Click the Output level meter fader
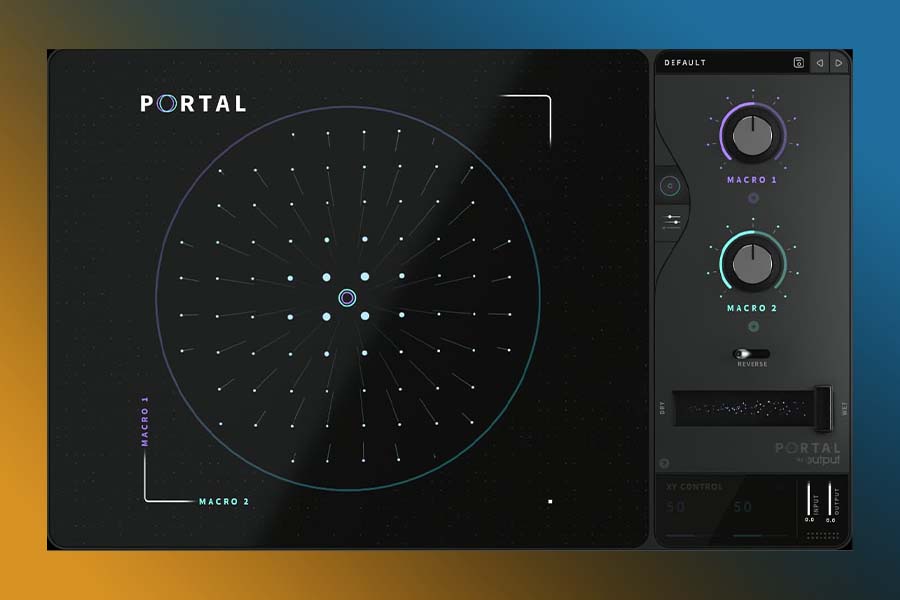 [829, 498]
